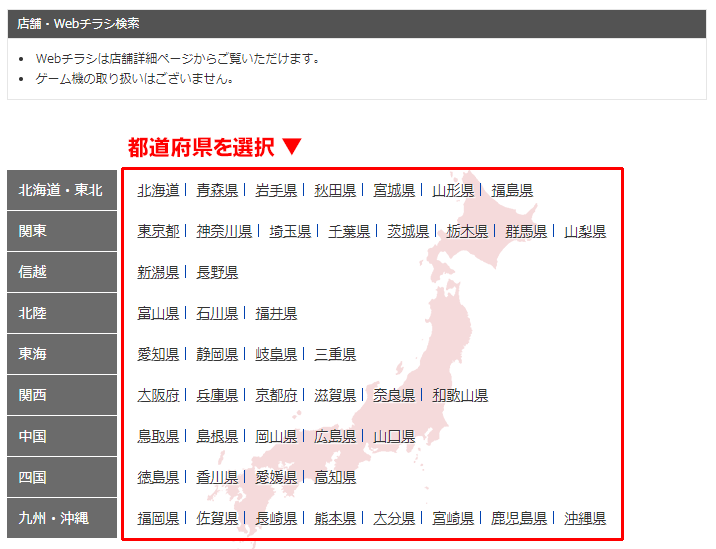Select the 四国 region tab
Screen dimensions: 716x549
(x=62, y=477)
